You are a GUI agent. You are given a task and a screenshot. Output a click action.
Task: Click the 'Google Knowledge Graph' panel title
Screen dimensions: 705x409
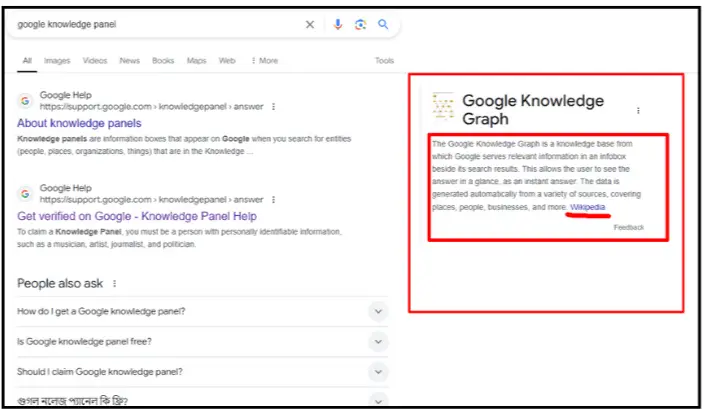pos(533,110)
